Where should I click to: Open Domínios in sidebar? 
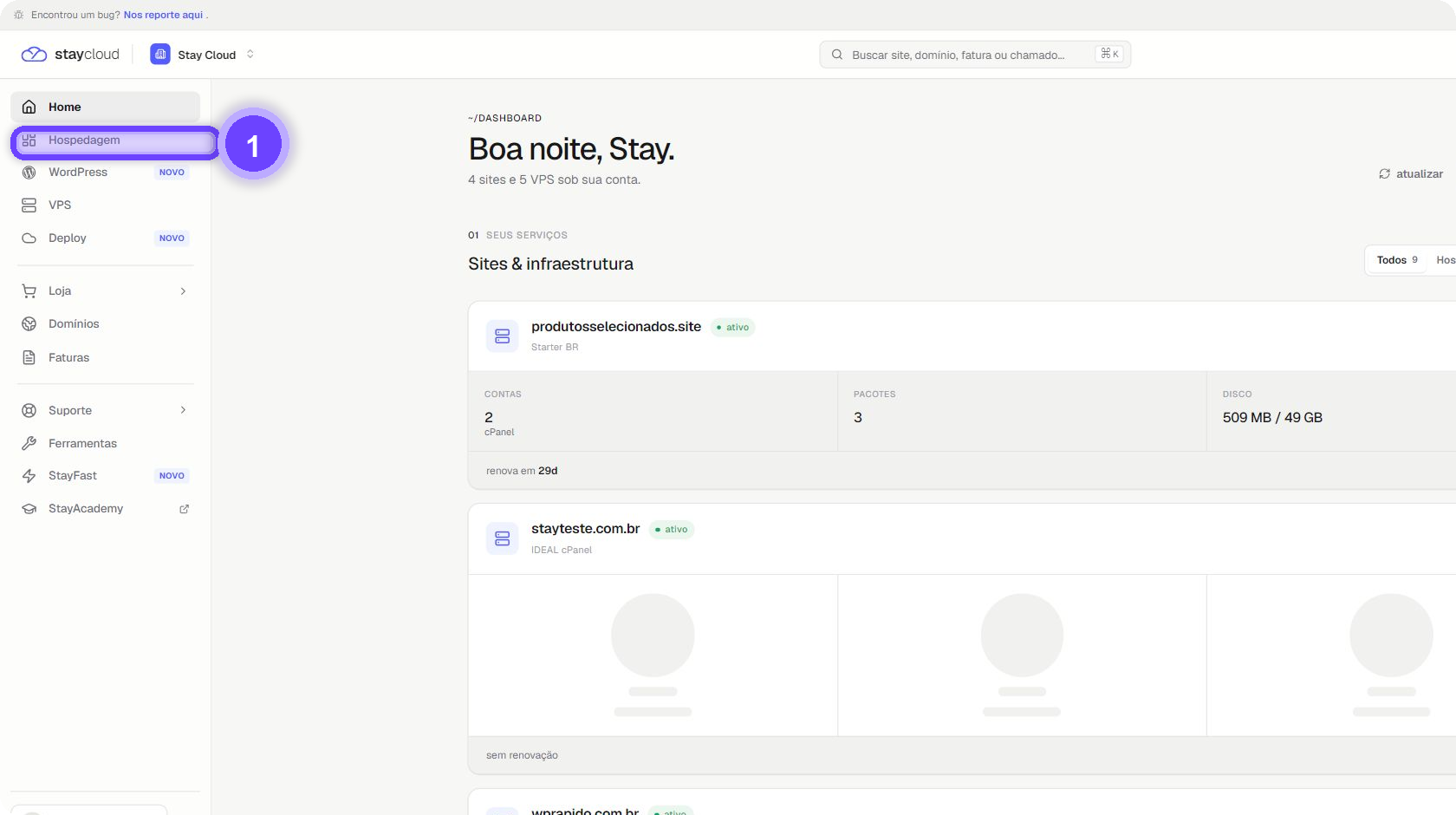[x=105, y=323]
